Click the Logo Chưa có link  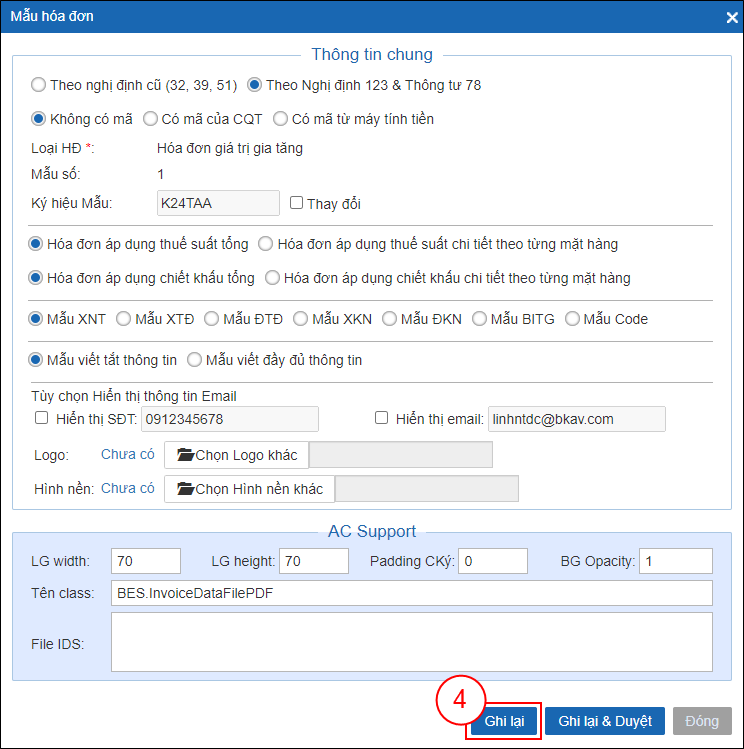pos(128,454)
